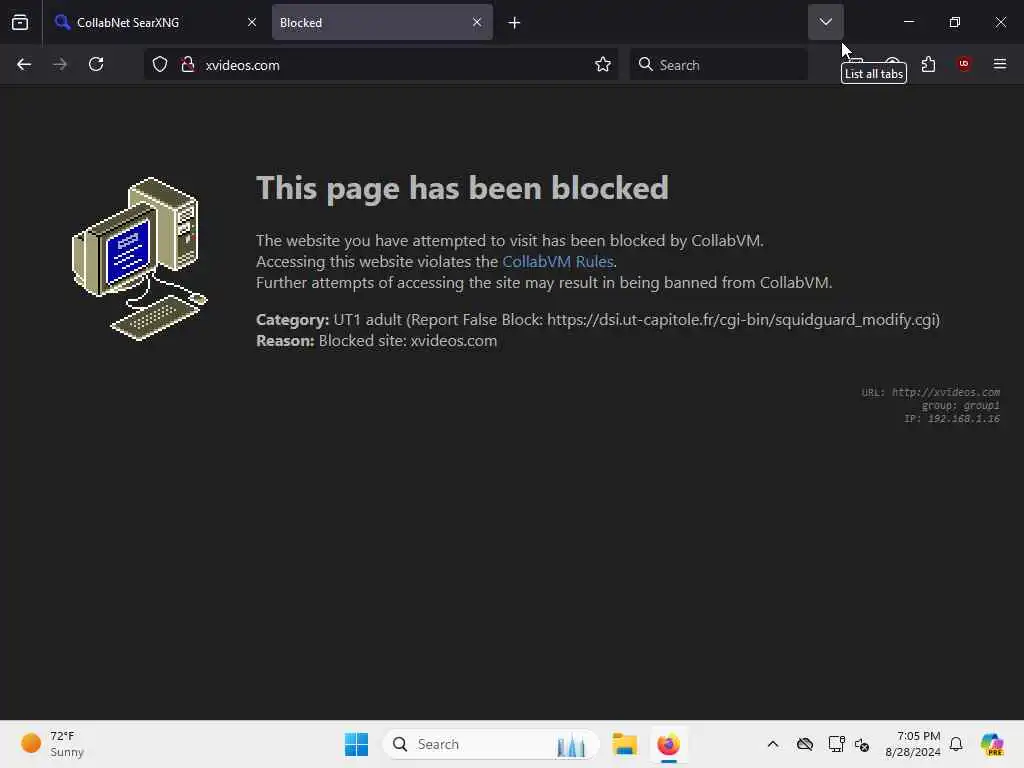Close the Firefox window
Screen dimensions: 1024x768
[x=1000, y=22]
